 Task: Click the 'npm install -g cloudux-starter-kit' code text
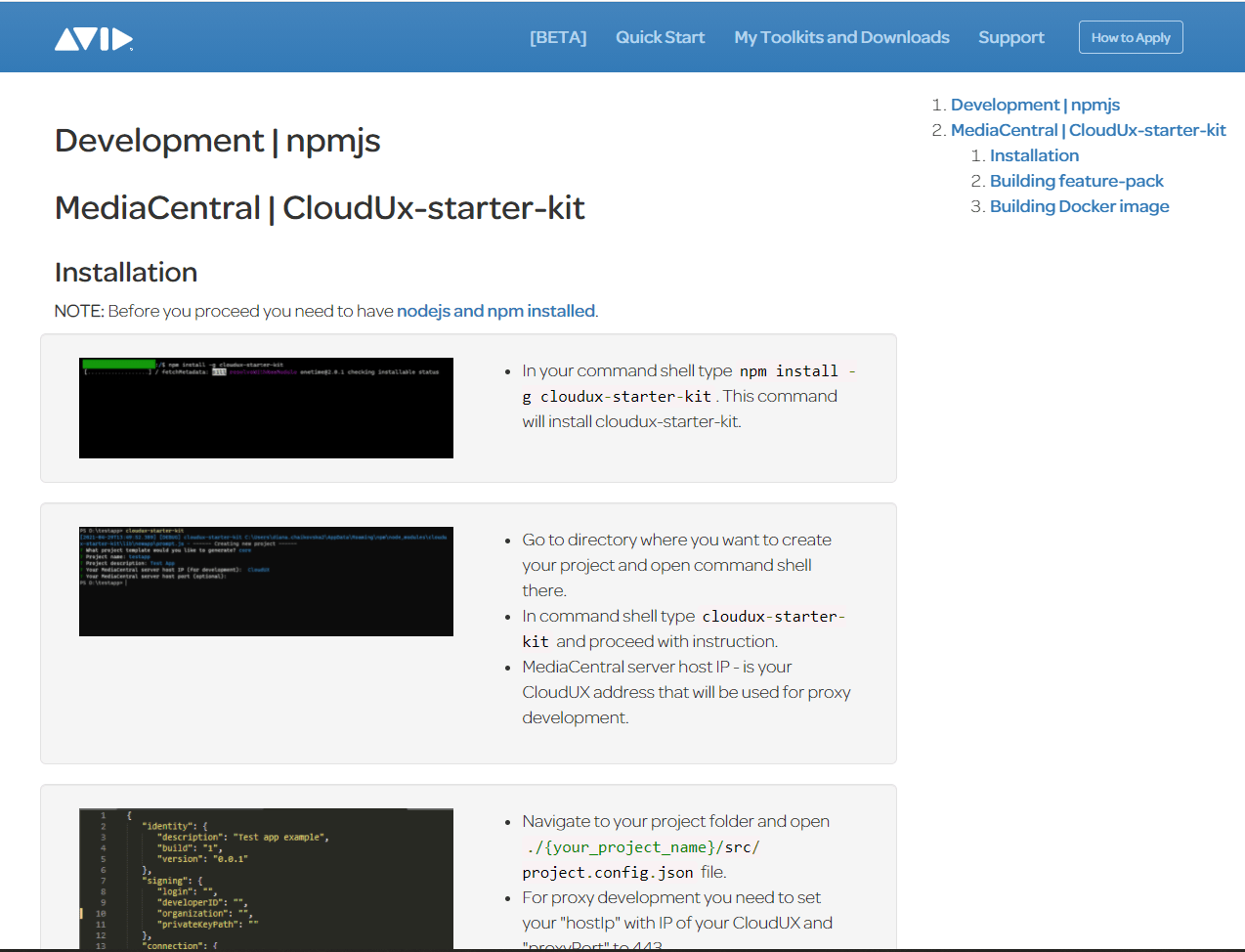(x=689, y=383)
